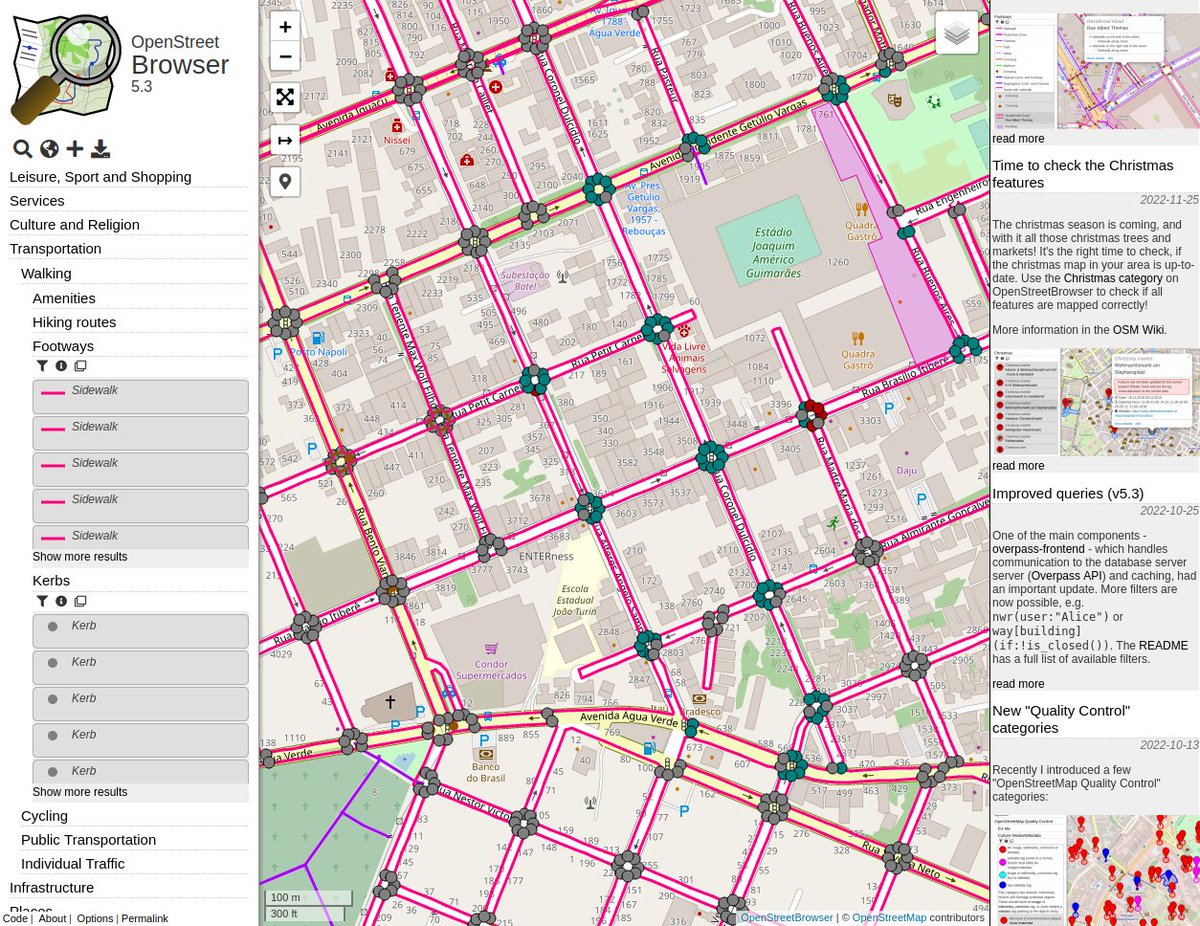1200x926 pixels.
Task: Click the tower icon at Subestação Batel
Action: (562, 277)
